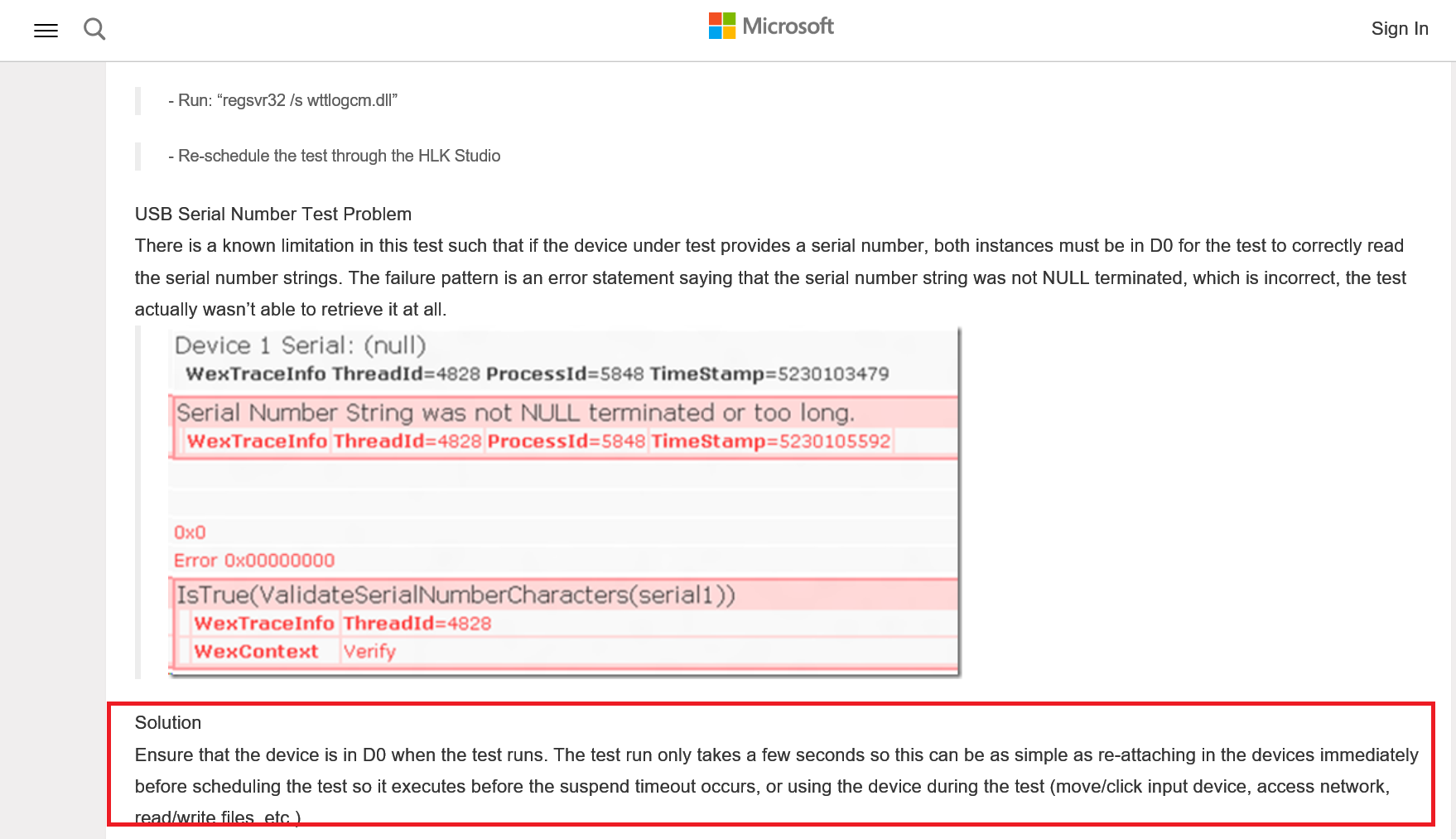Image resolution: width=1456 pixels, height=839 pixels.
Task: Select the IsTrue ValidateSerialNumberCharacters row
Action: (456, 595)
